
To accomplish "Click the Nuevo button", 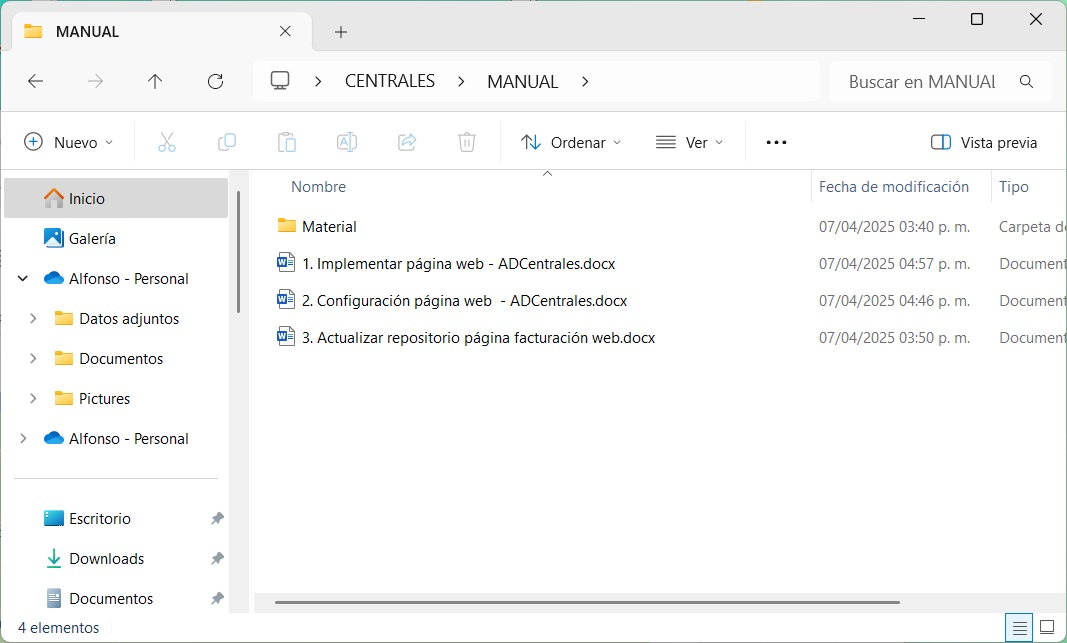I will (x=68, y=142).
